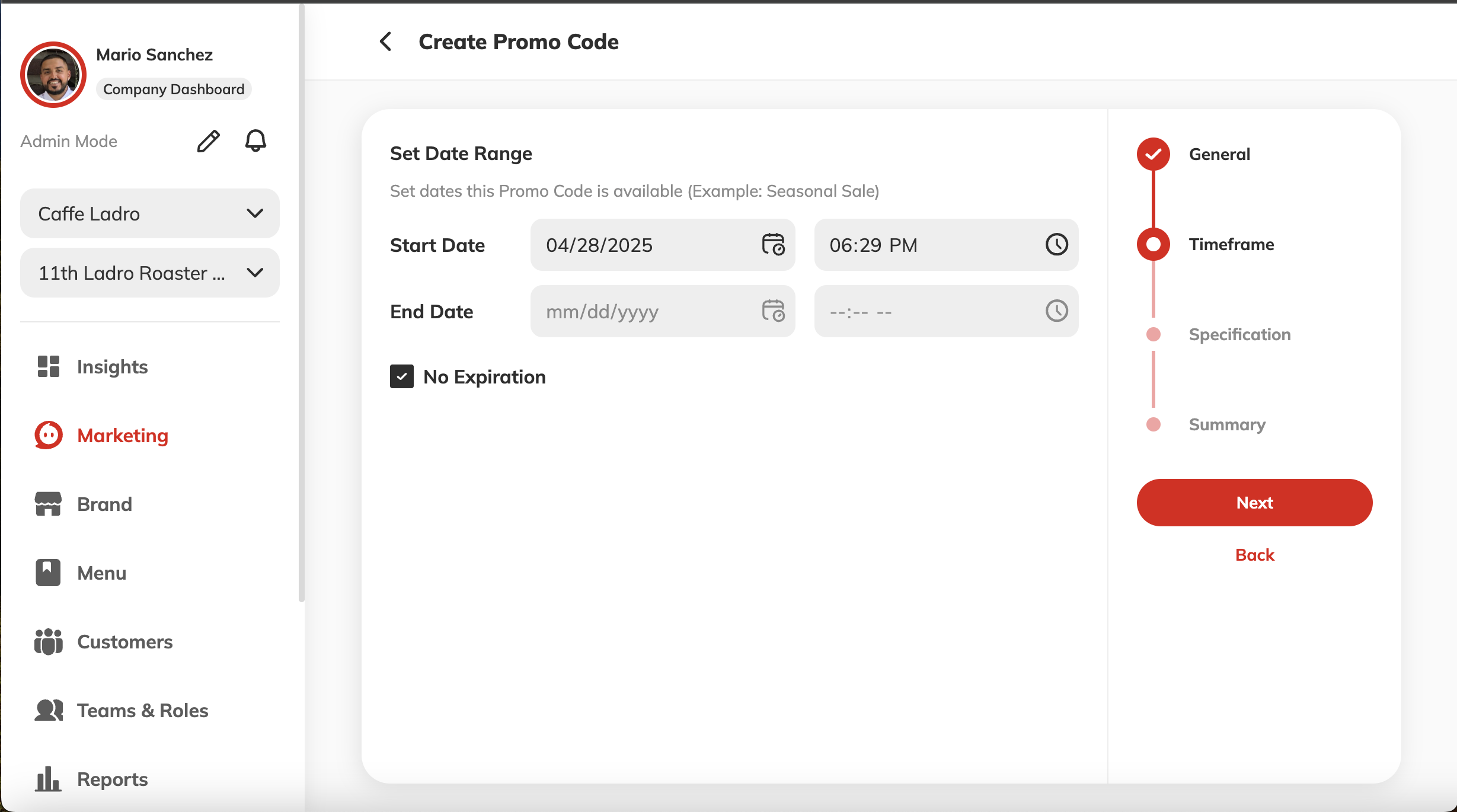Viewport: 1457px width, 812px height.
Task: Open End Date calendar picker icon
Action: pyautogui.click(x=773, y=311)
